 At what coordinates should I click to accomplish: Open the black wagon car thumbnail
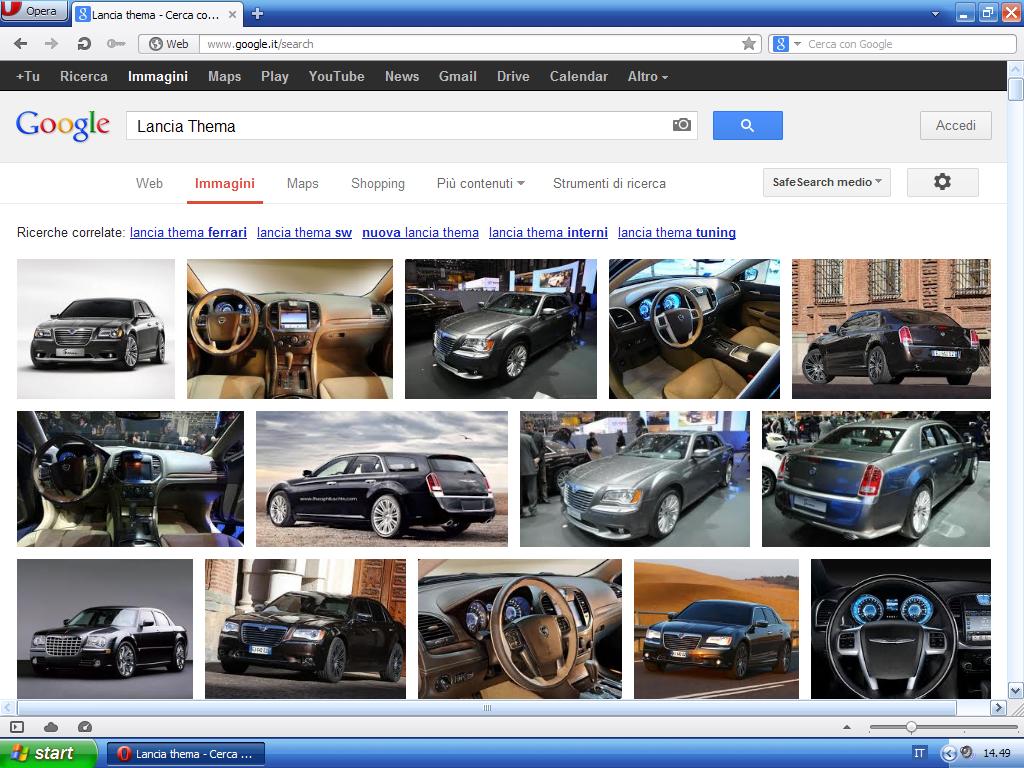point(381,479)
